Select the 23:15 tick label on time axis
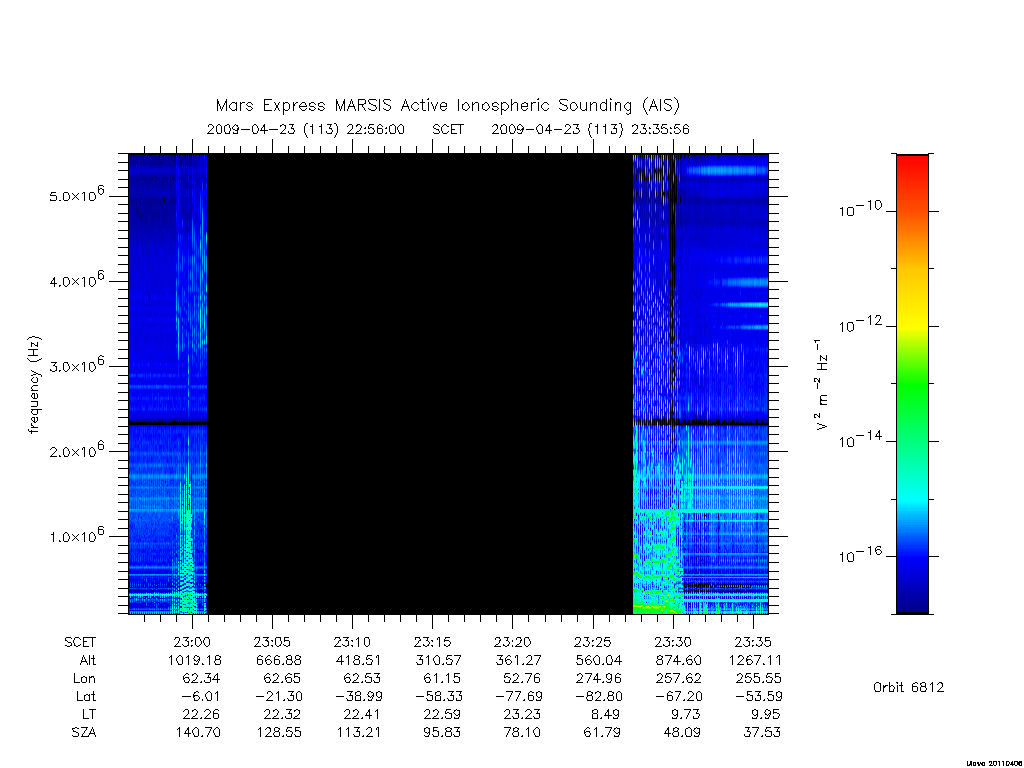This screenshot has width=1024, height=768. click(432, 642)
